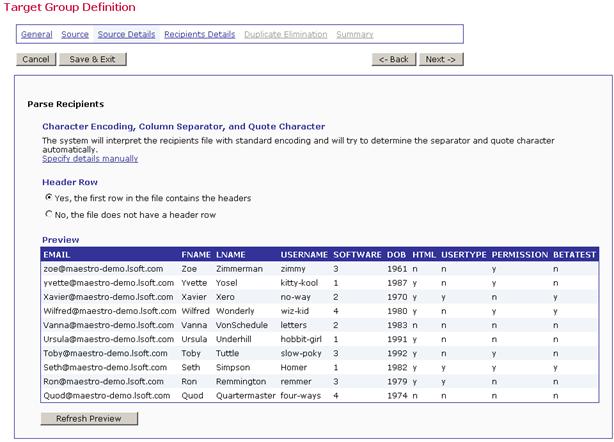Click the username kitty-kool

(300, 283)
